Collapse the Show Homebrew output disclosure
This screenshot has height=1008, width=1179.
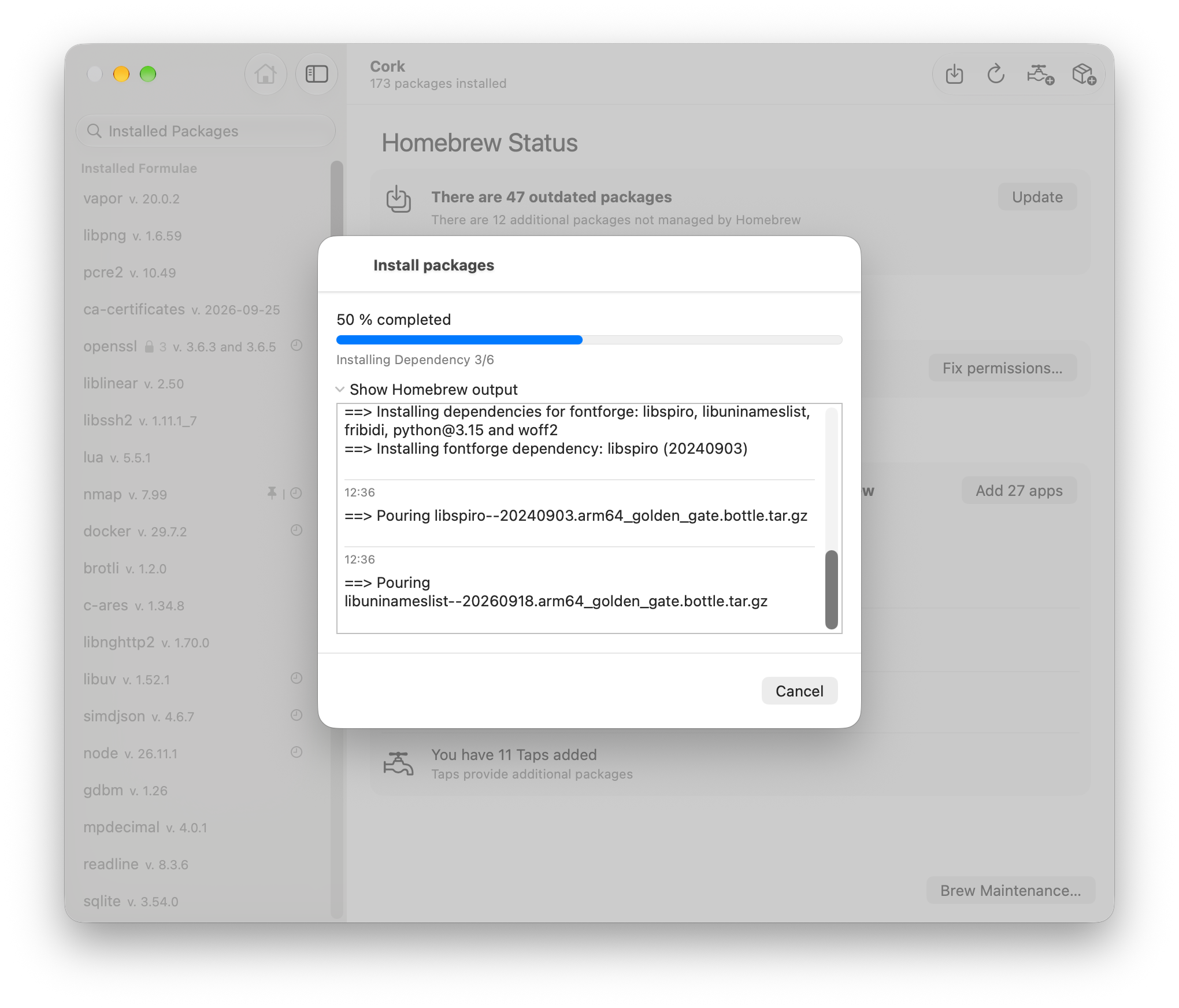tap(340, 390)
